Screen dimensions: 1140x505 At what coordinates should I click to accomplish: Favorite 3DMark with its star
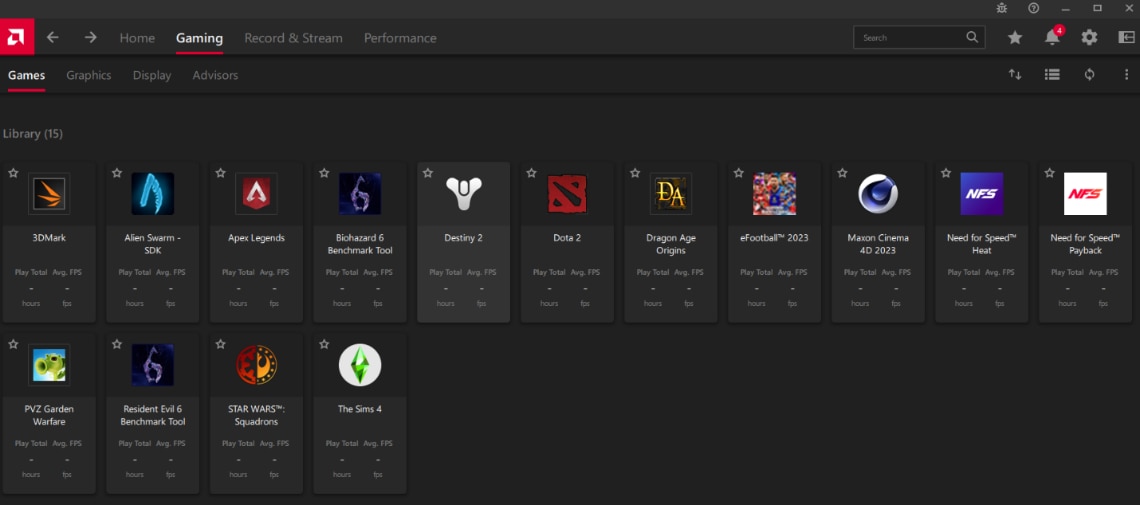(13, 173)
